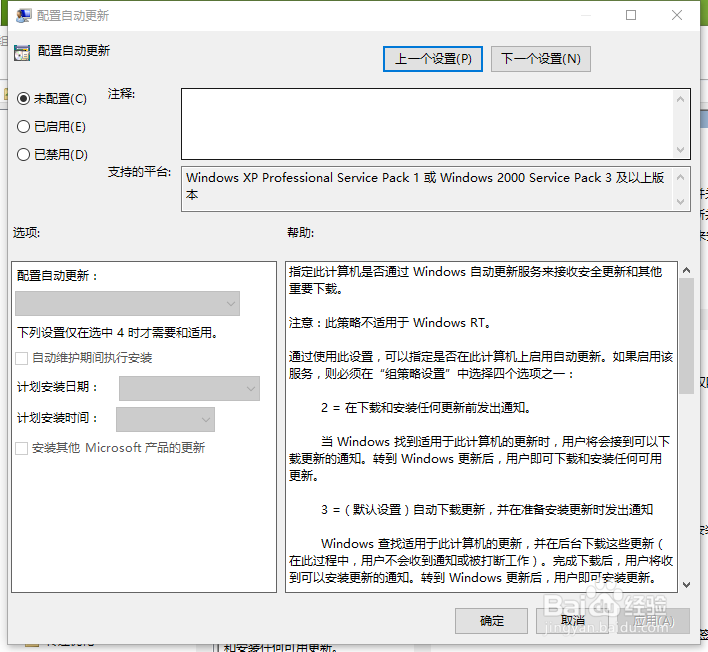The image size is (708, 652).
Task: Click inside the 注释 comment text box
Action: click(427, 124)
